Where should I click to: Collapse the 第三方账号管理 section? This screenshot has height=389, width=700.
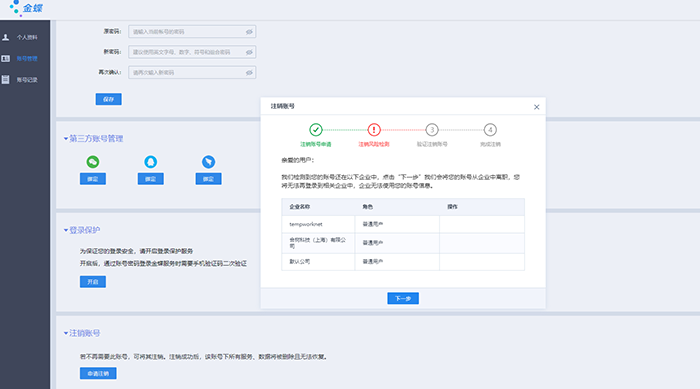coord(93,138)
